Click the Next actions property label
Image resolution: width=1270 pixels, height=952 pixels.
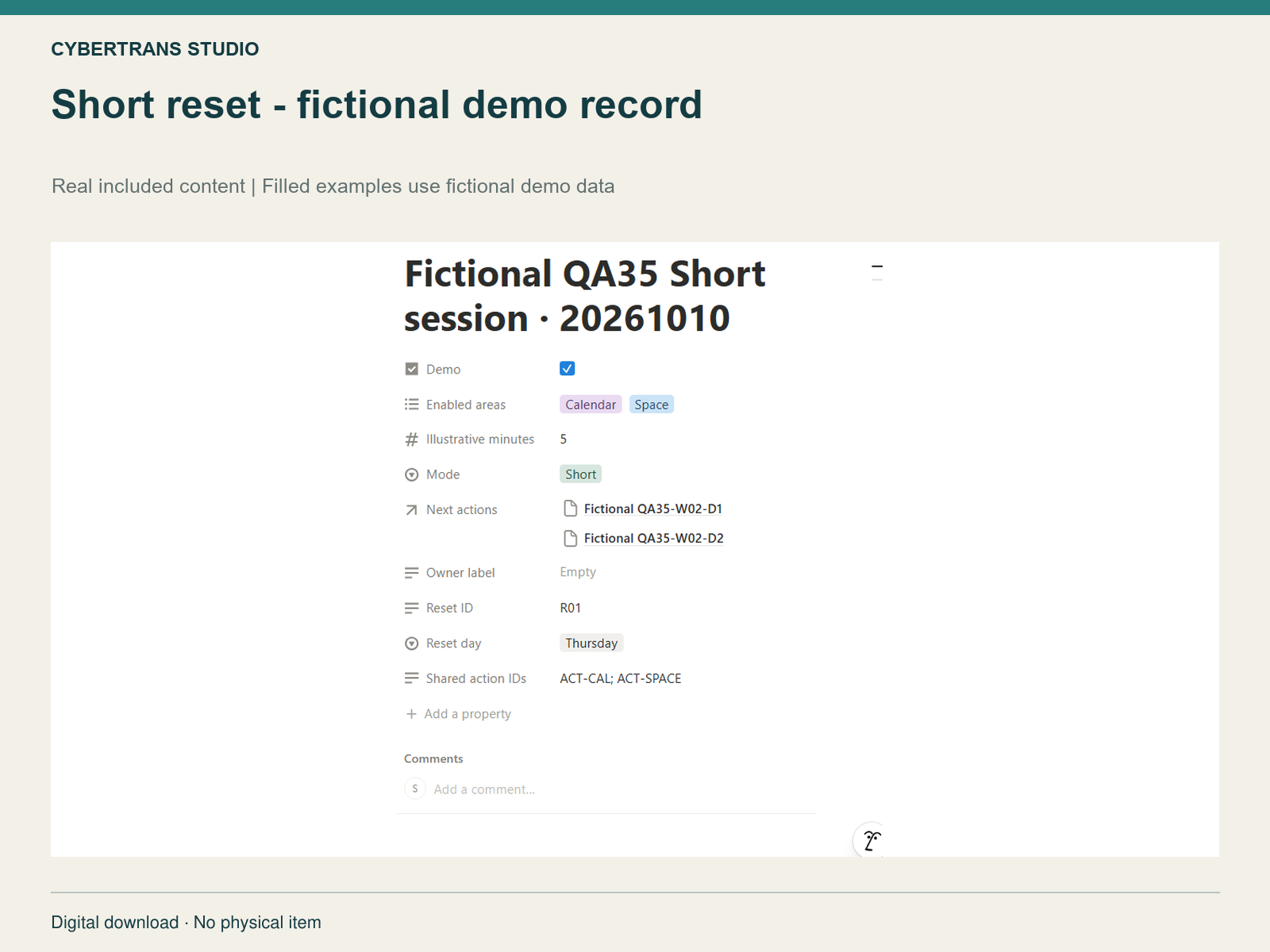461,510
